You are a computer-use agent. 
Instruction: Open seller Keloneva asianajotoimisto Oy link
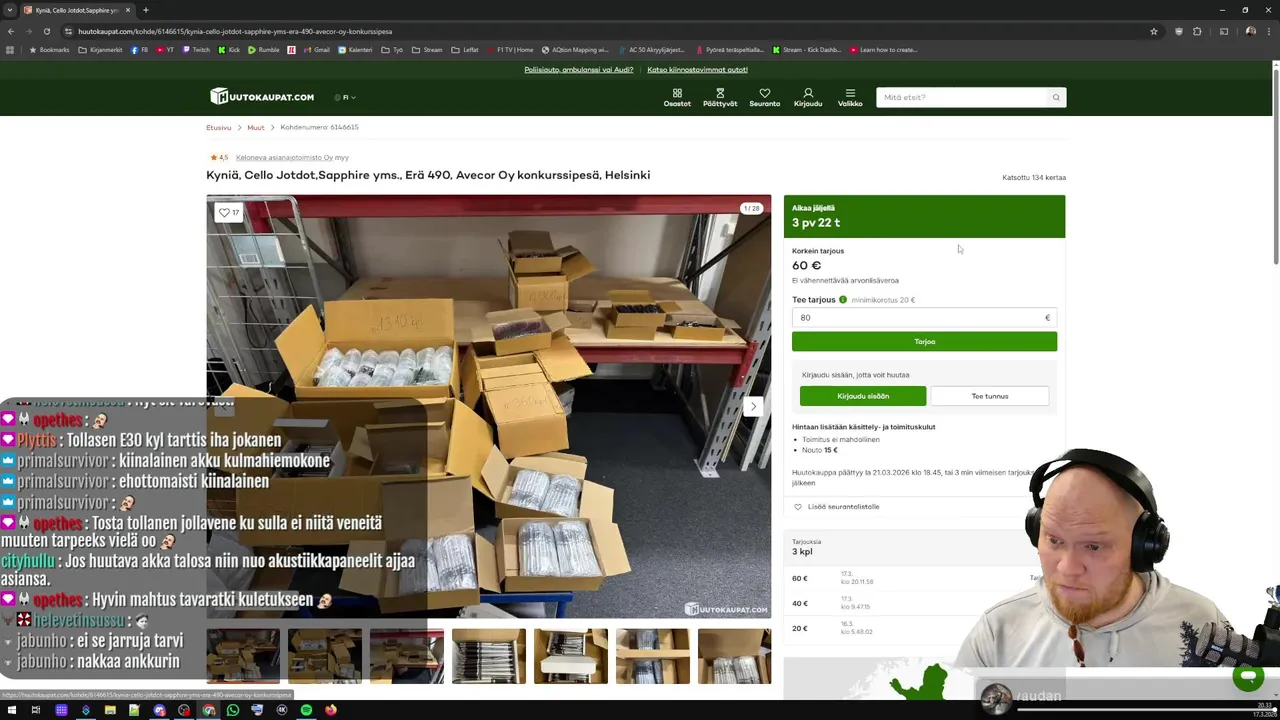pos(285,157)
